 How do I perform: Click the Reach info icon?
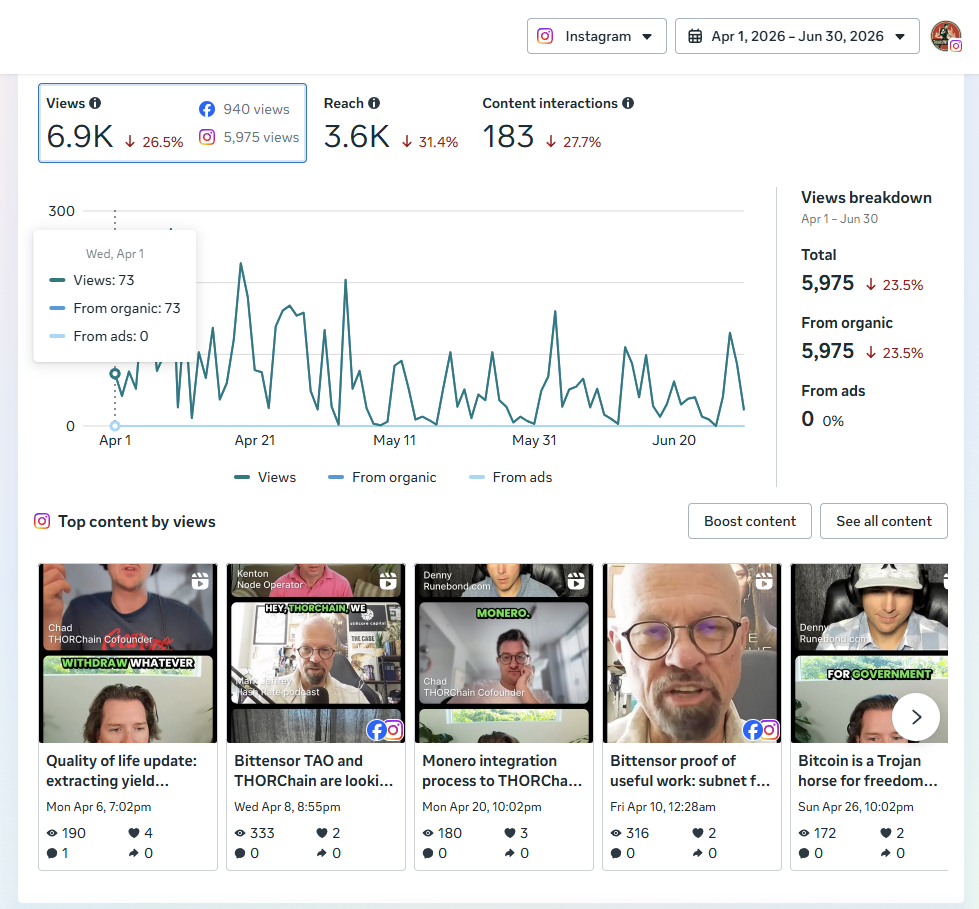[374, 103]
